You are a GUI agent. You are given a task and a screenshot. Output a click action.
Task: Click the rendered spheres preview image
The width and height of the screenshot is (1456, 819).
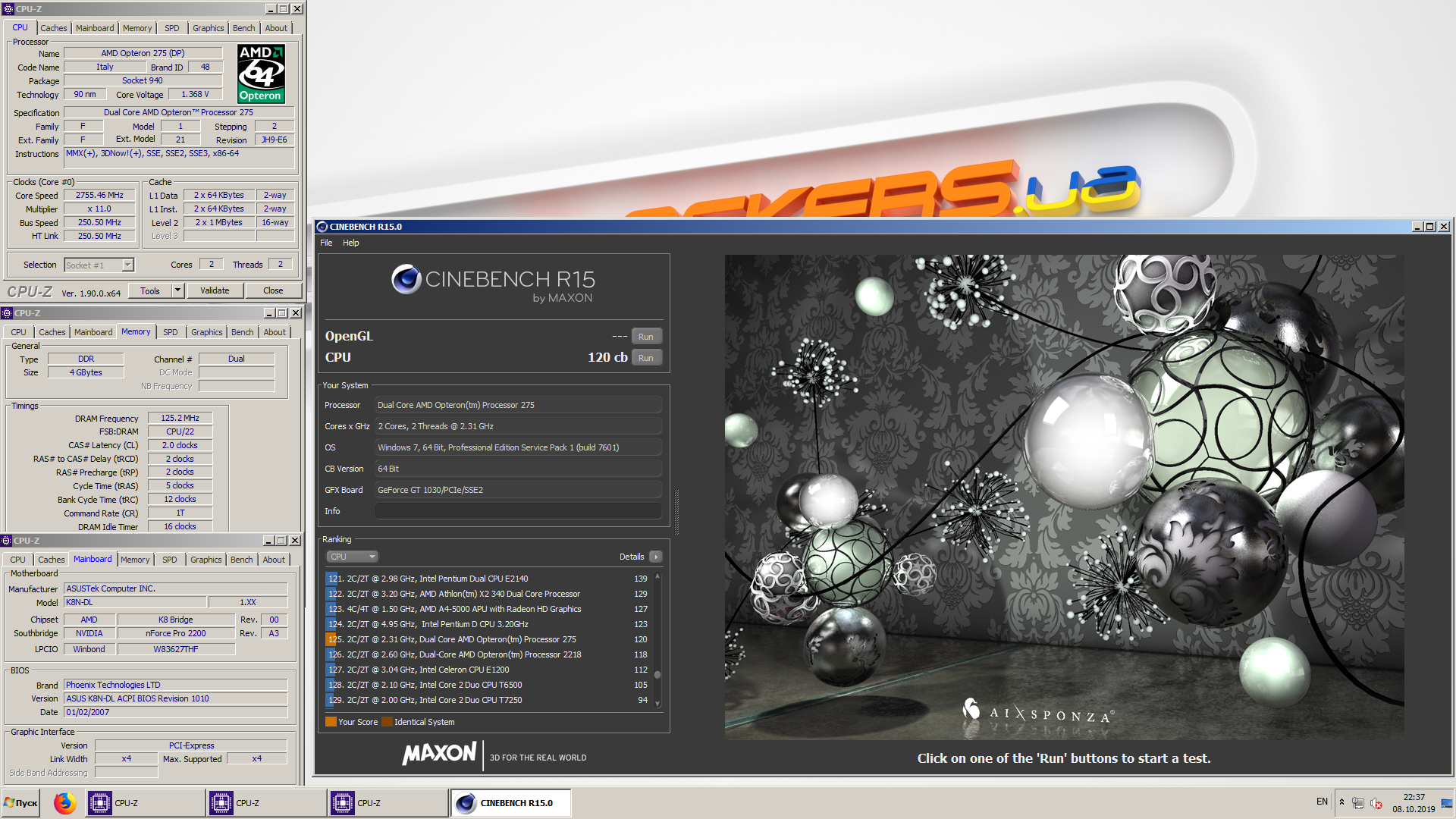(1064, 497)
